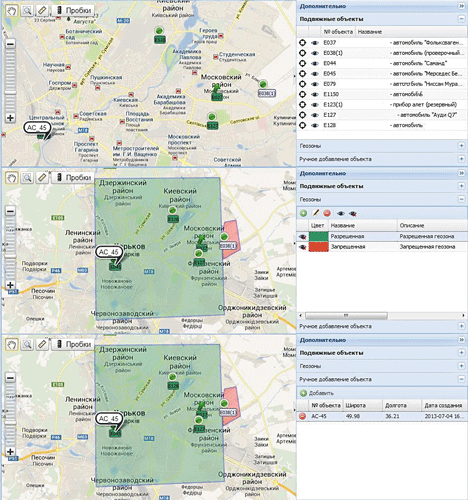The height and width of the screenshot is (500, 468).
Task: Edit geozone with the pencil icon
Action: tap(315, 213)
